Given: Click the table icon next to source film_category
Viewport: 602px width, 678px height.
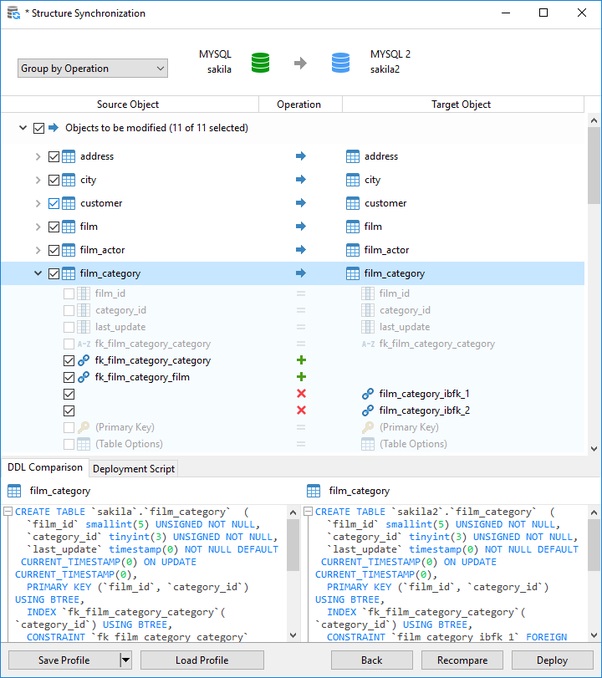Looking at the screenshot, I should tap(68, 273).
